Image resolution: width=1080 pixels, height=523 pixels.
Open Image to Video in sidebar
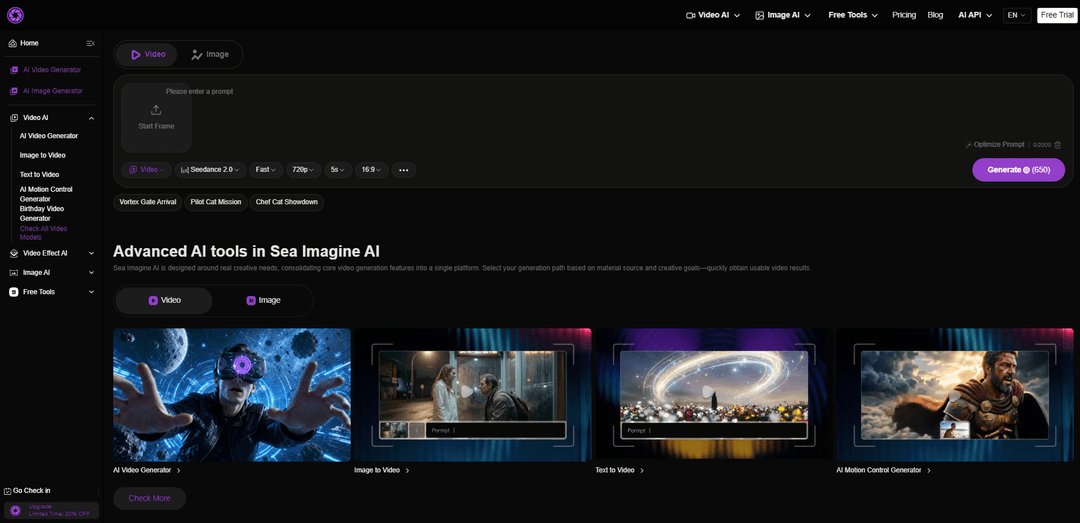(43, 156)
